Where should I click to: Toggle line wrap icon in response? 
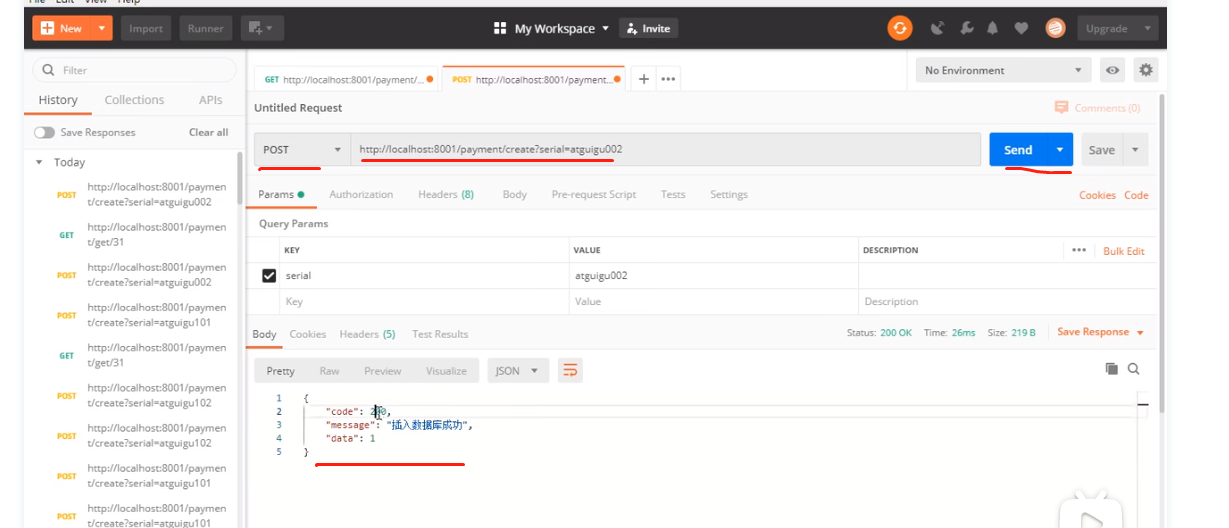tap(570, 370)
